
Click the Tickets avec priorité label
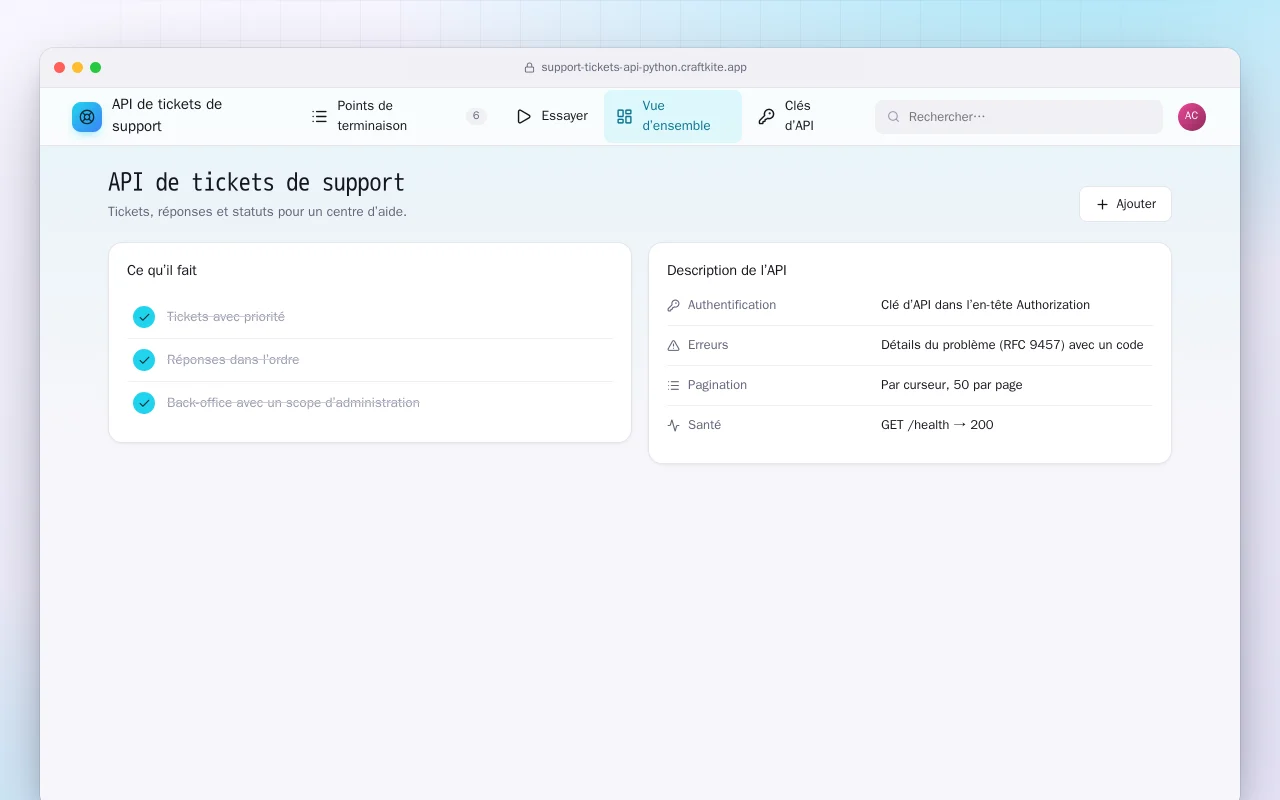coord(226,317)
